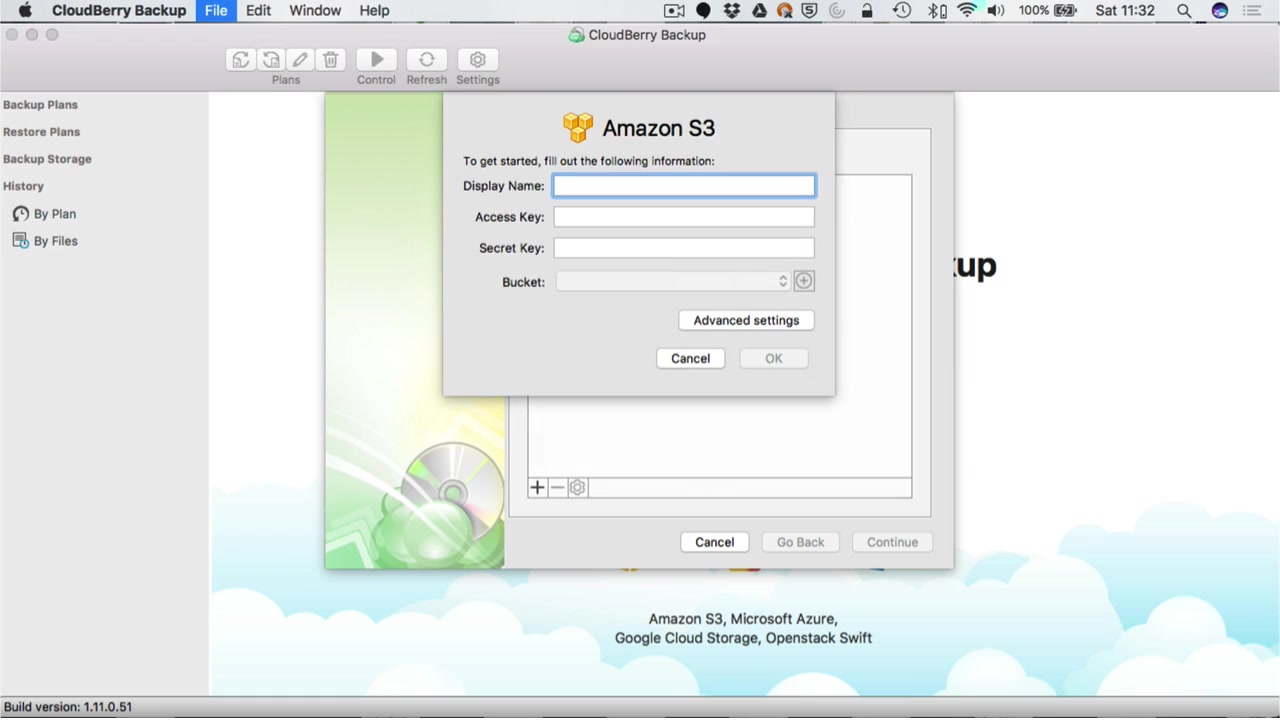
Task: Click the Build version status text
Action: pos(68,707)
